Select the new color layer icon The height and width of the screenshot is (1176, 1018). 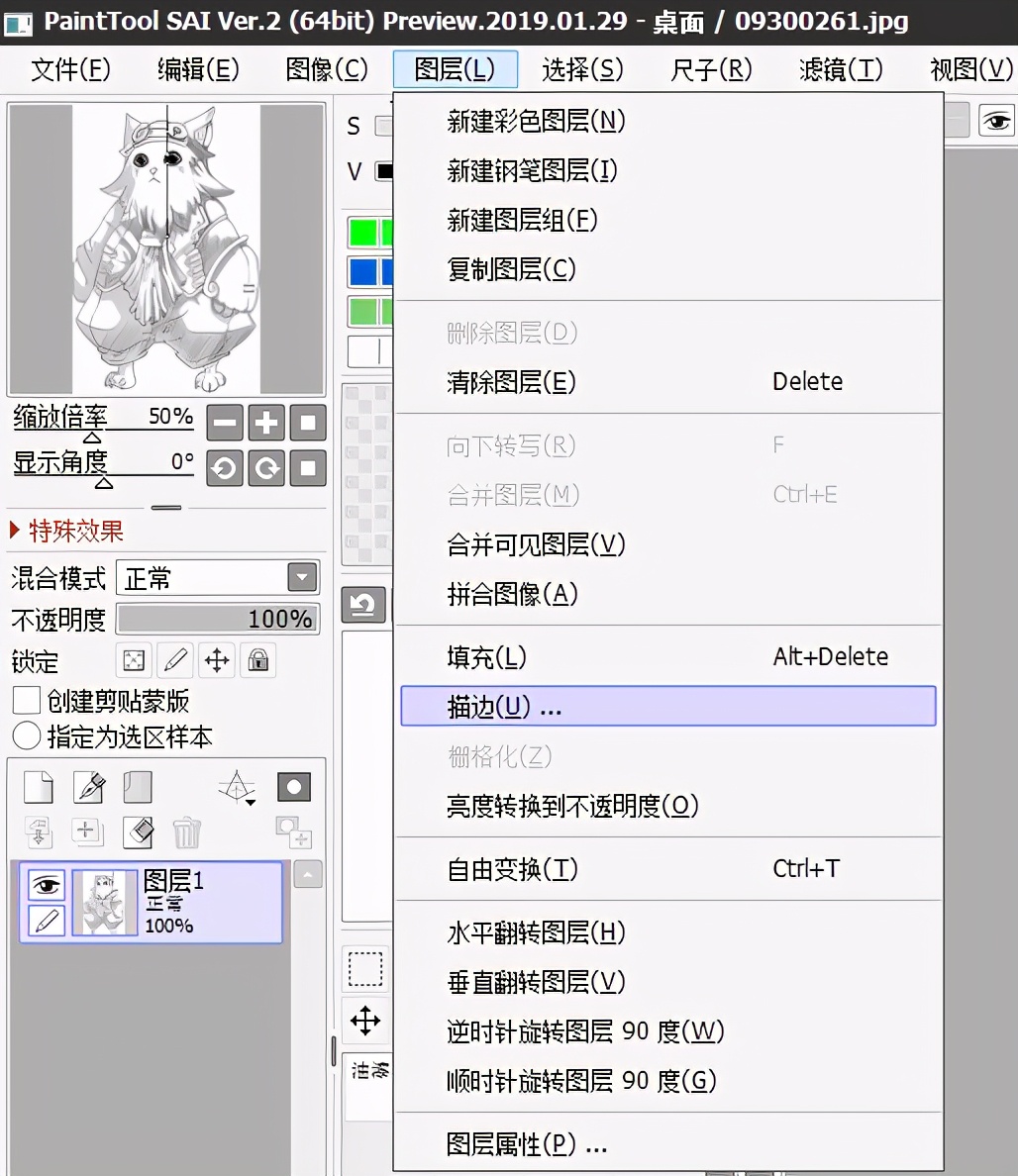coord(38,785)
